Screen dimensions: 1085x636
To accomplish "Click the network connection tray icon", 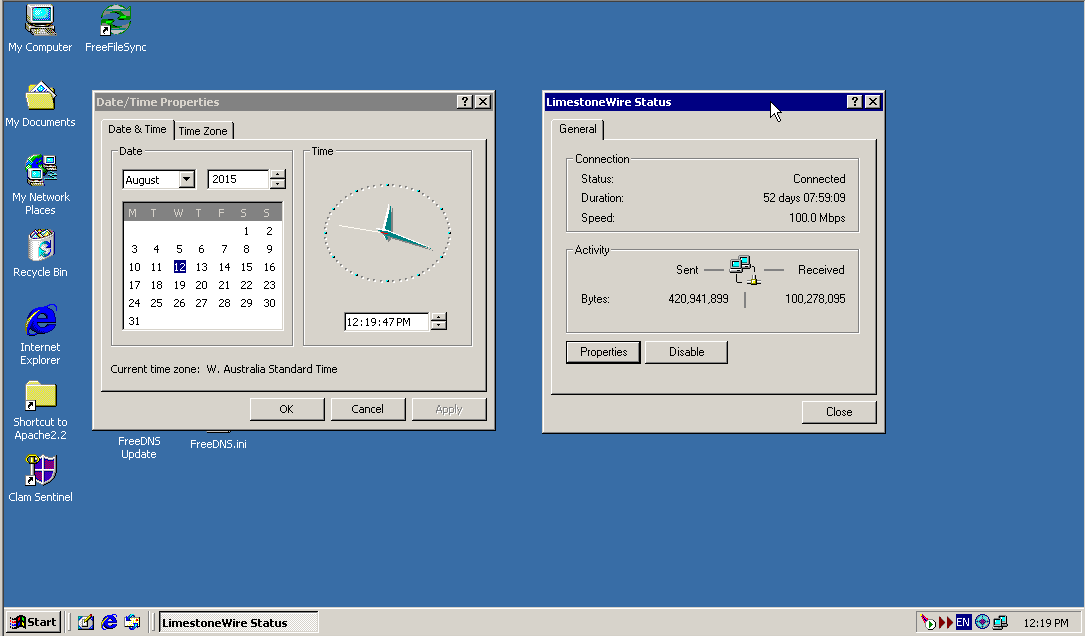I will click(x=1000, y=622).
